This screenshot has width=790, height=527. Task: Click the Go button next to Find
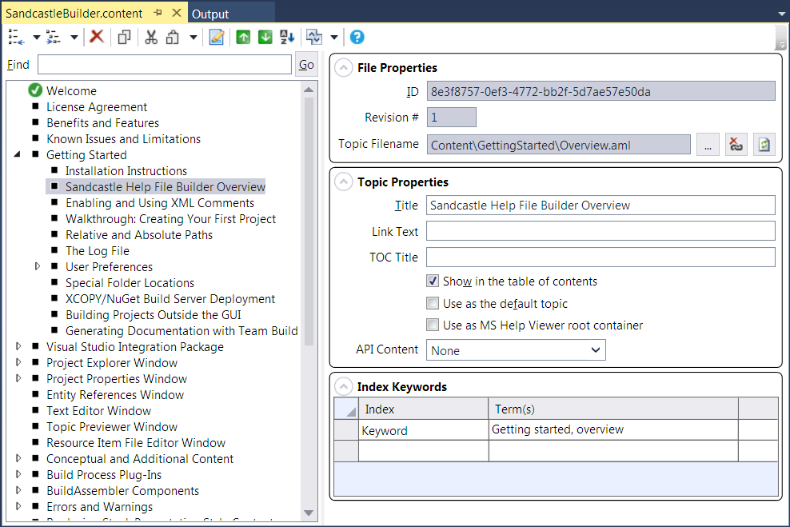(x=306, y=64)
